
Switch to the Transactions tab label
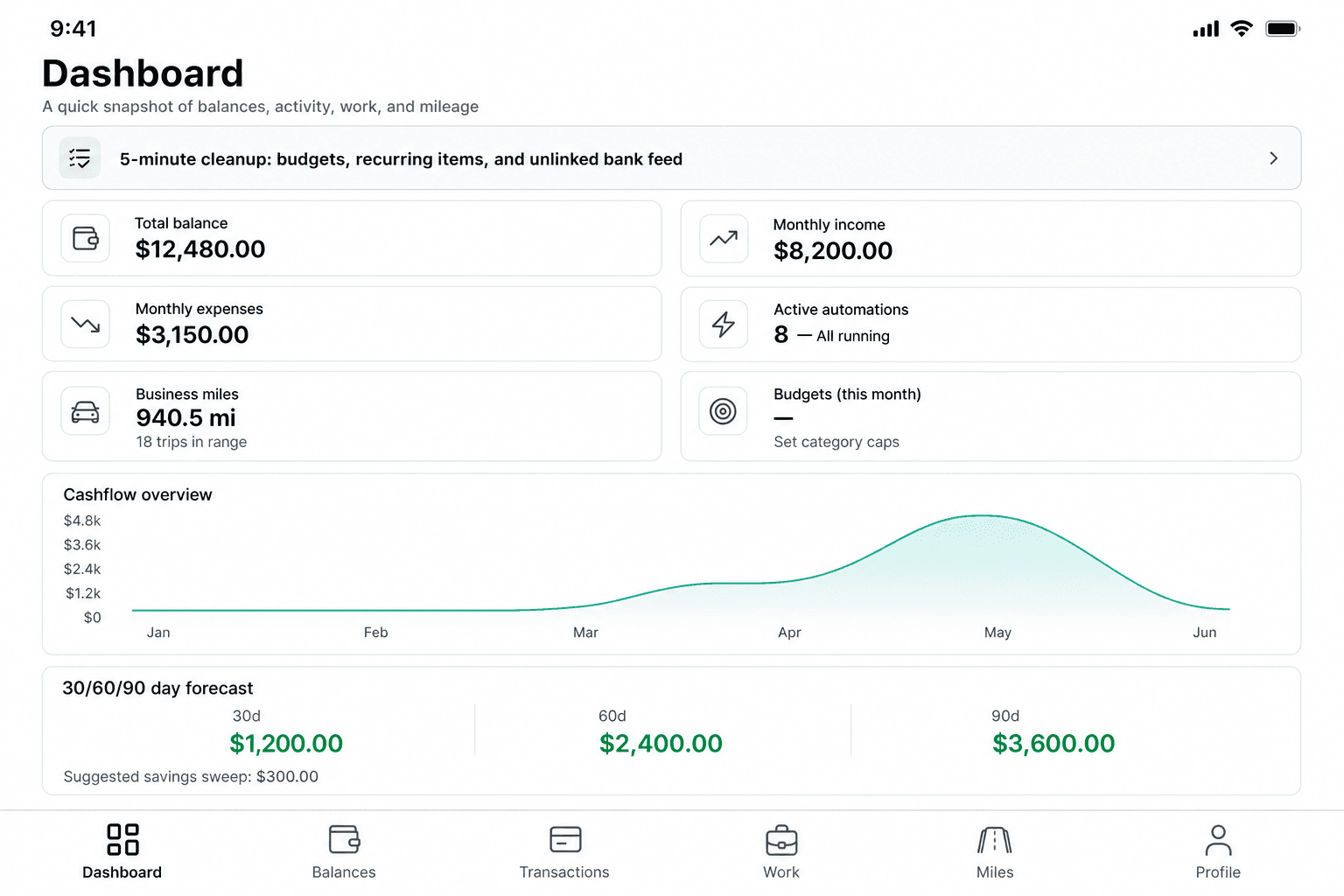point(564,872)
